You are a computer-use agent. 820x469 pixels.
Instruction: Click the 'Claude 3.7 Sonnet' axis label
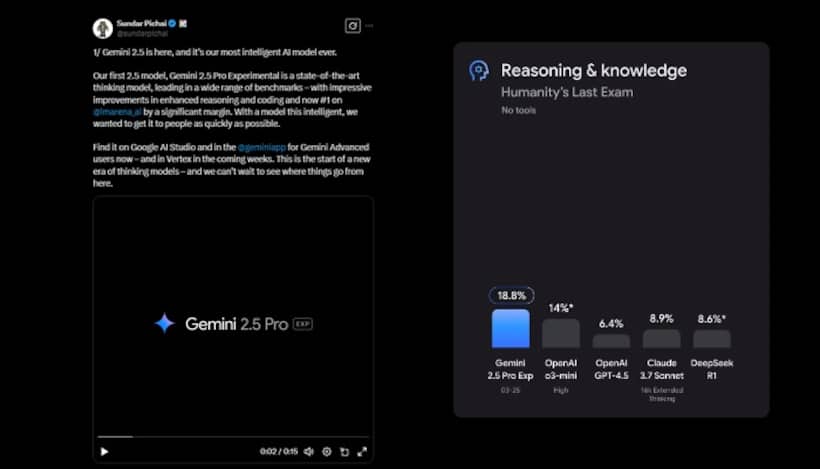tap(662, 369)
